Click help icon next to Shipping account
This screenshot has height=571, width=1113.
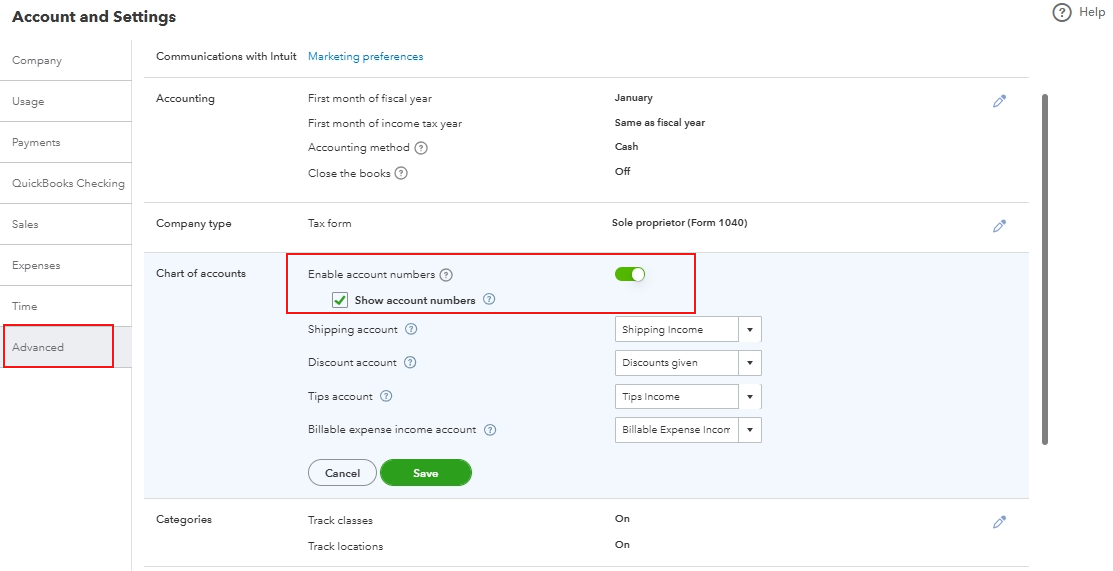coord(411,330)
